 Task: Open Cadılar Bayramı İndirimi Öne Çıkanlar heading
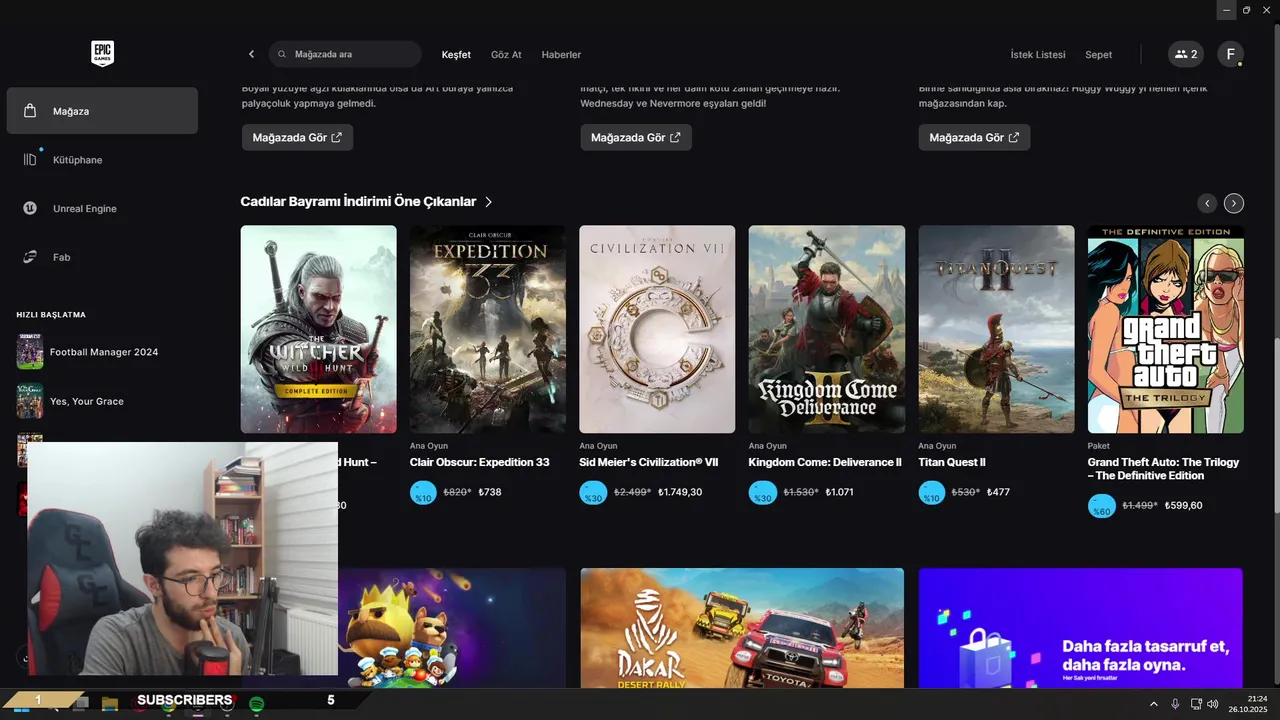tap(358, 201)
